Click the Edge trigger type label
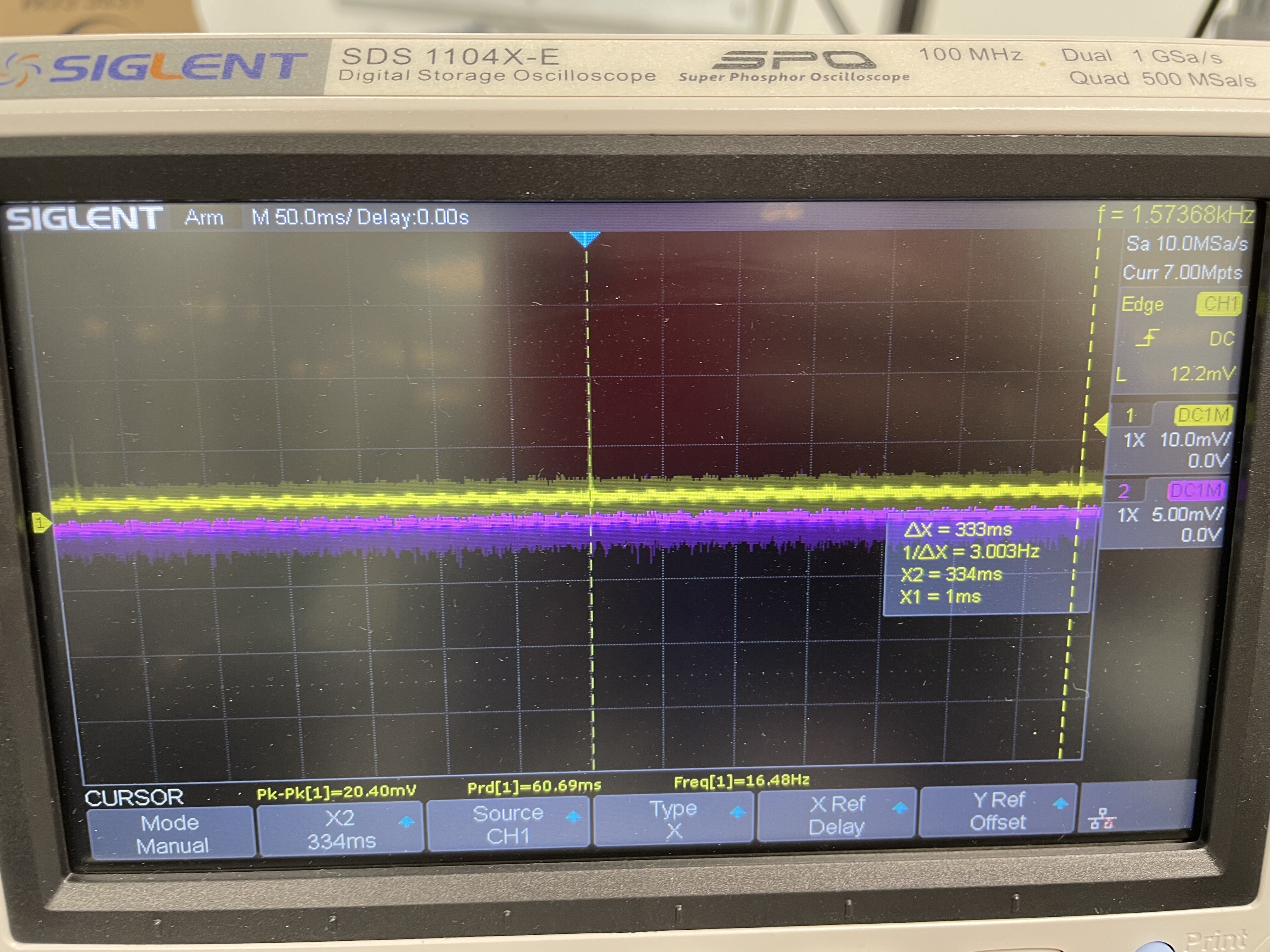 click(1142, 304)
